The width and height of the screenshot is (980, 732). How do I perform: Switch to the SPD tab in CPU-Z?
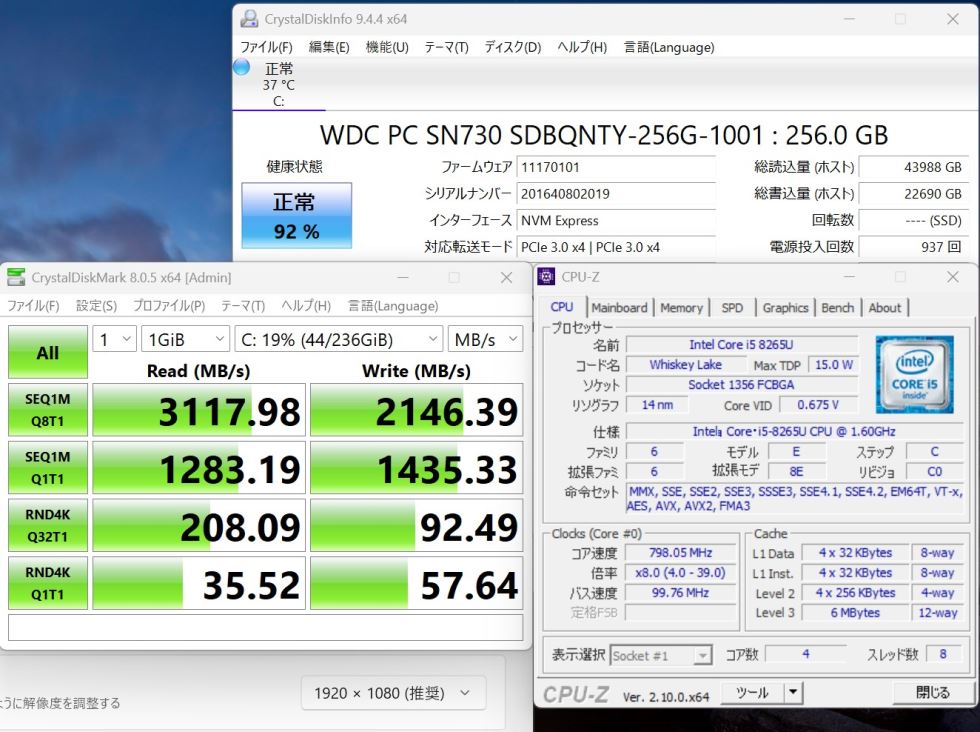point(732,308)
